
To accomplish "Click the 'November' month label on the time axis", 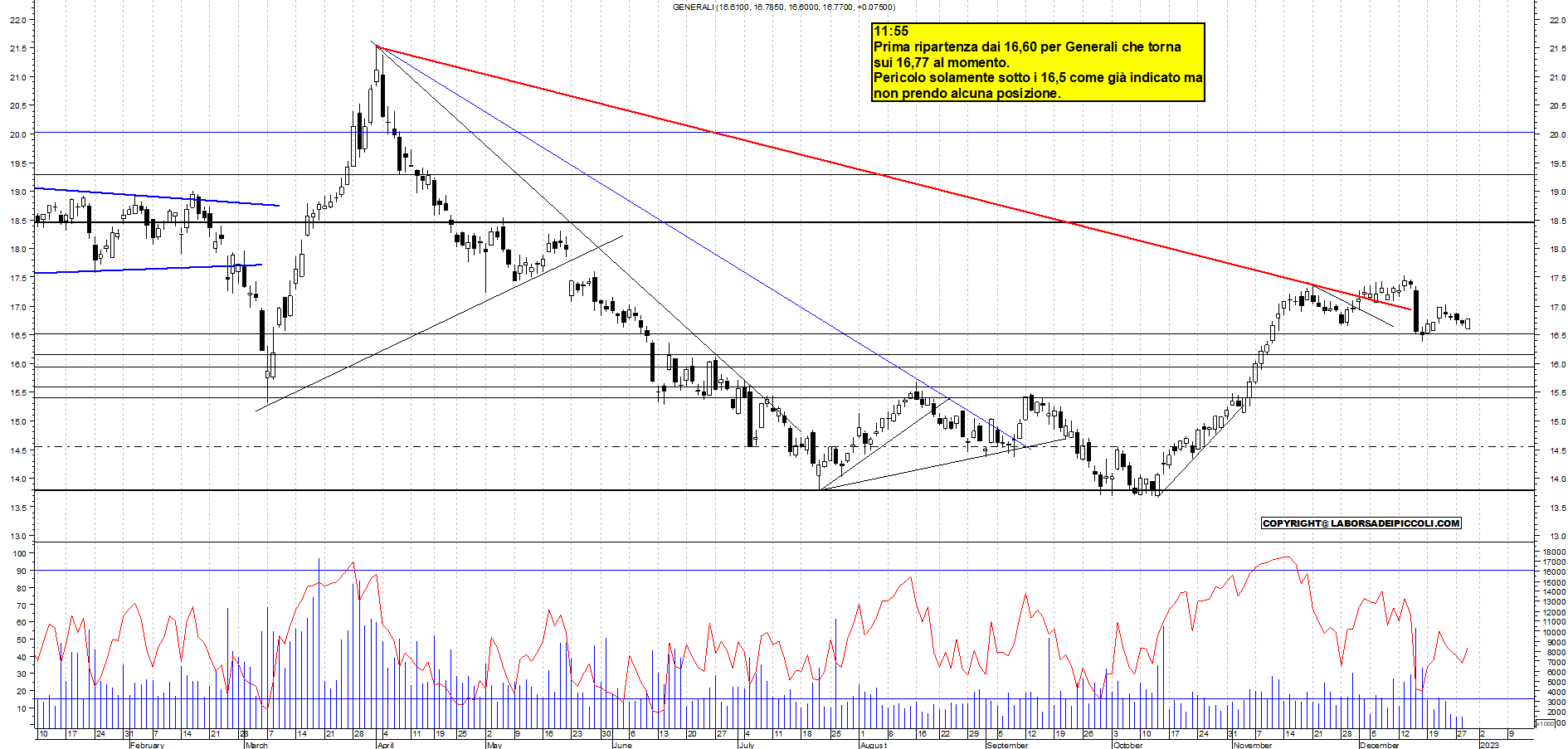I will click(1252, 745).
